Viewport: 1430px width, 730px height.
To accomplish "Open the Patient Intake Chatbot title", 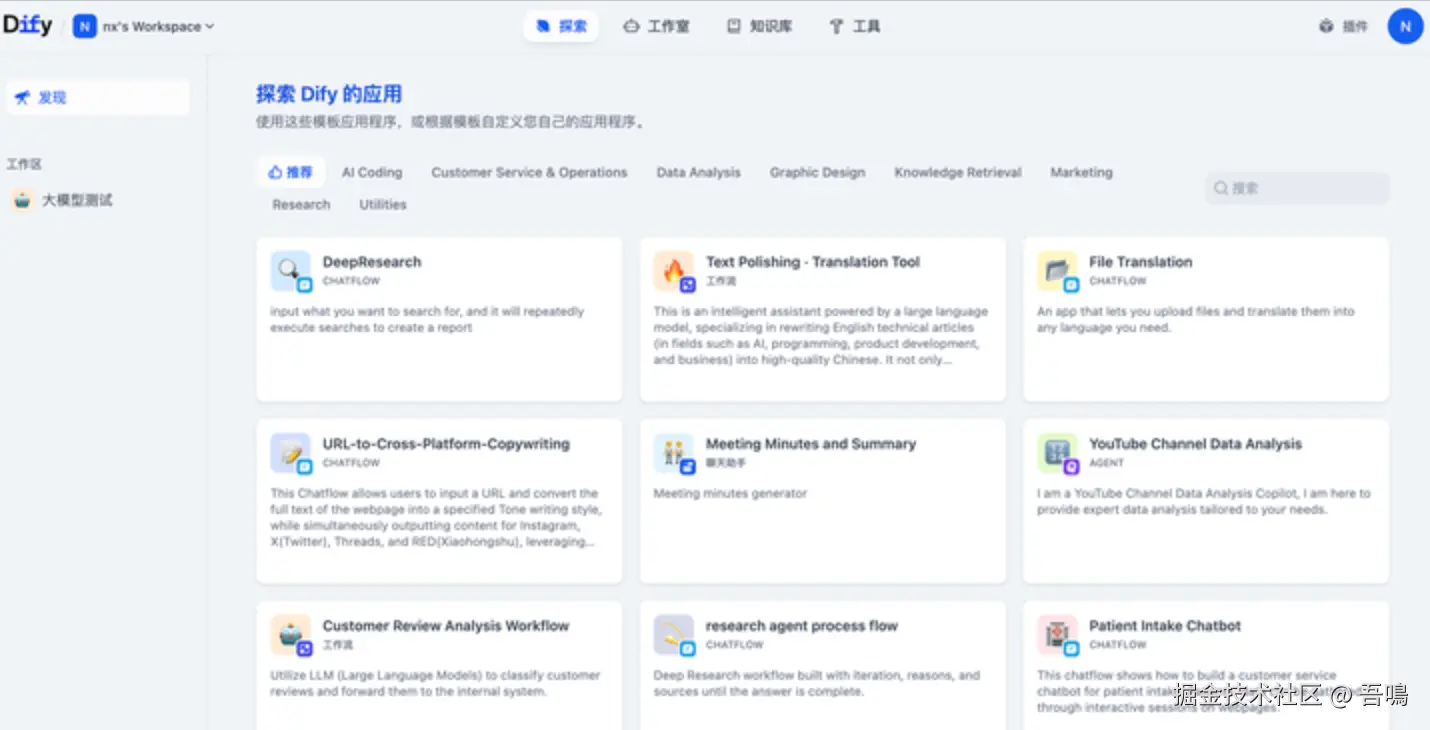I will pyautogui.click(x=1165, y=626).
